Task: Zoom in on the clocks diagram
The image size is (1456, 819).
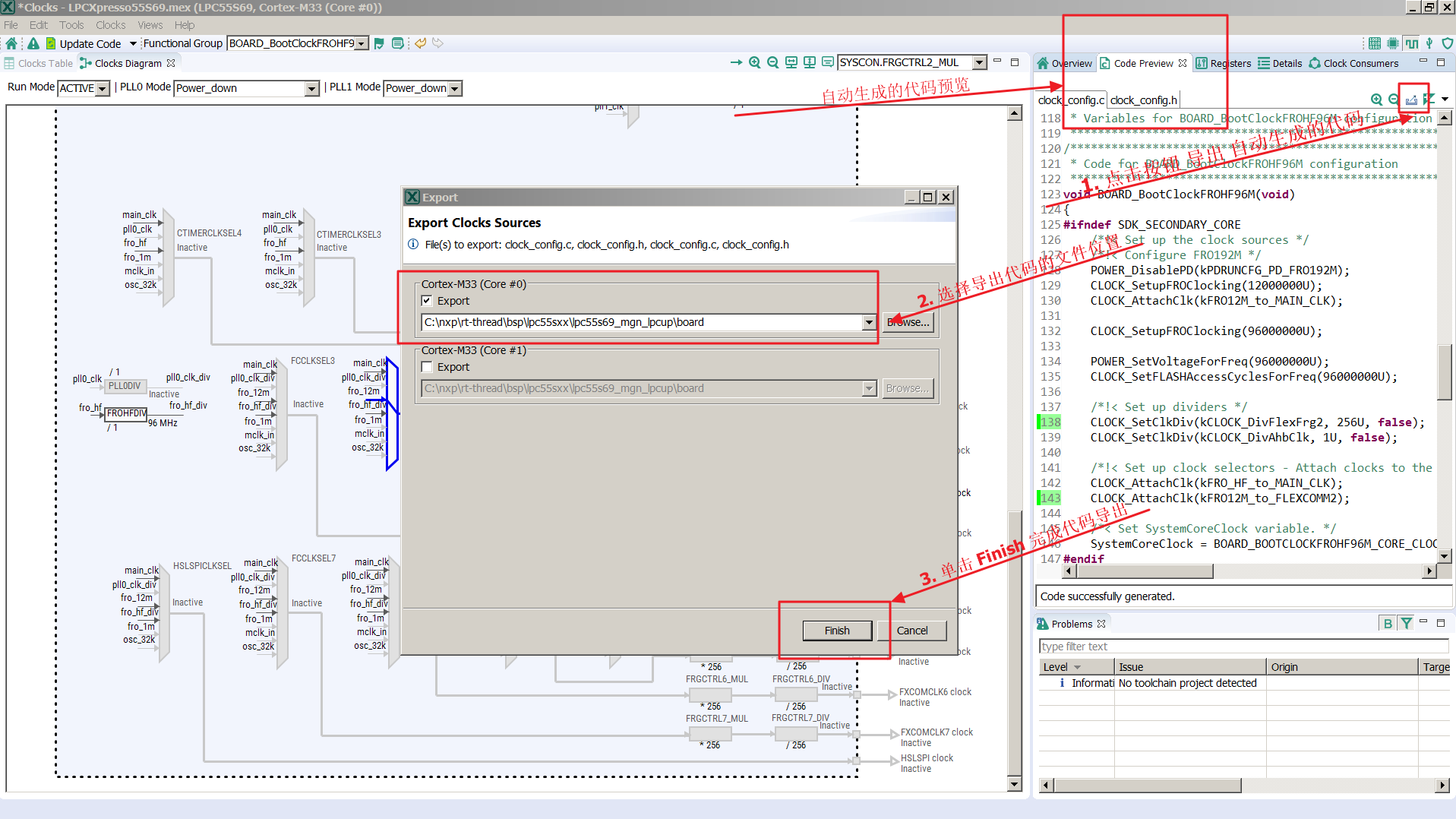Action: [x=754, y=63]
